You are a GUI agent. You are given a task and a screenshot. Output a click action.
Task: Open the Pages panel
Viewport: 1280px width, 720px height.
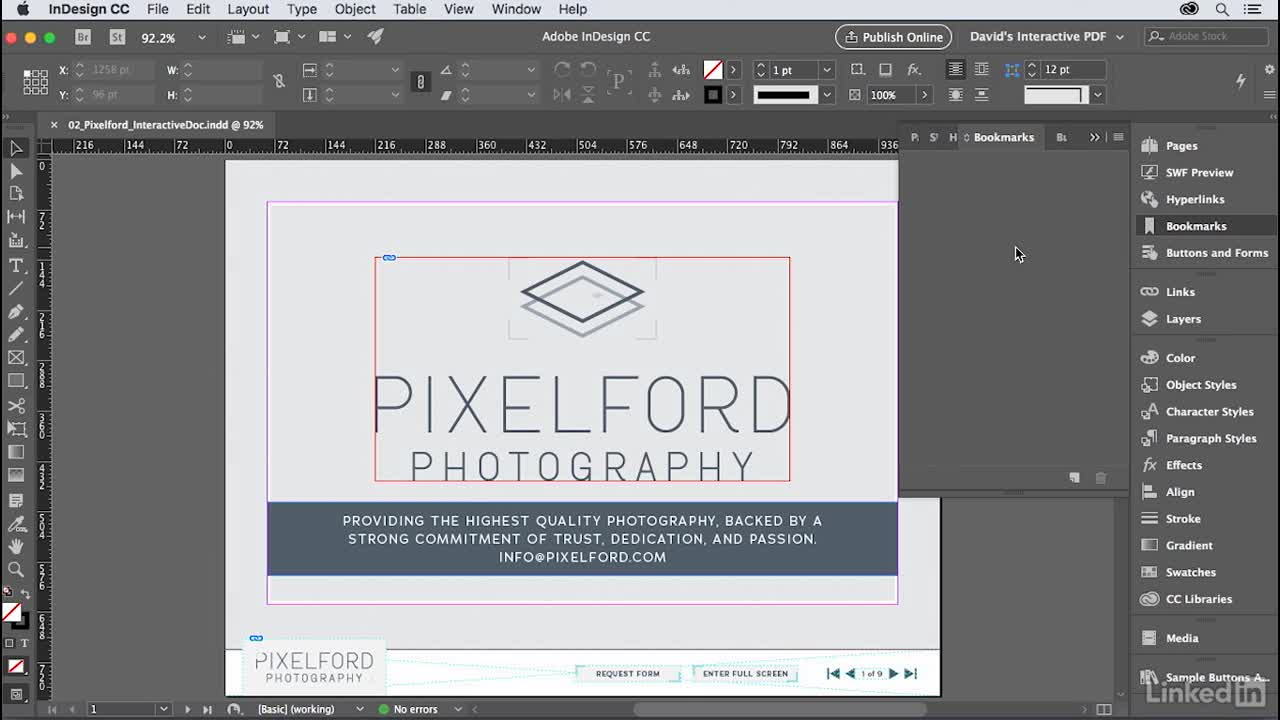pyautogui.click(x=1181, y=146)
